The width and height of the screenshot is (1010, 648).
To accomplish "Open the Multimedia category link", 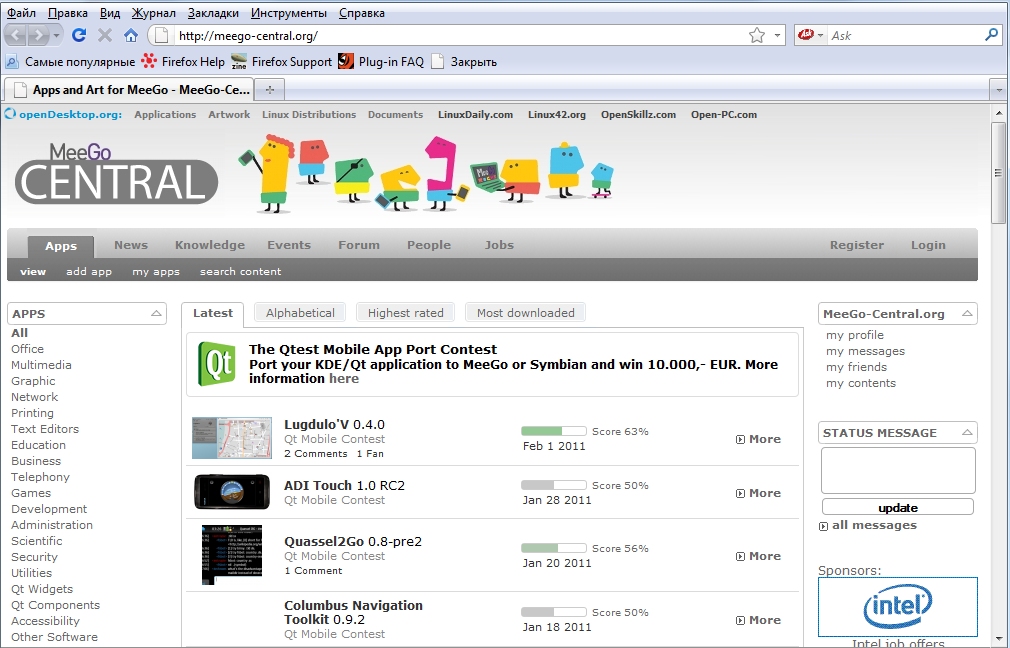I will (x=41, y=365).
